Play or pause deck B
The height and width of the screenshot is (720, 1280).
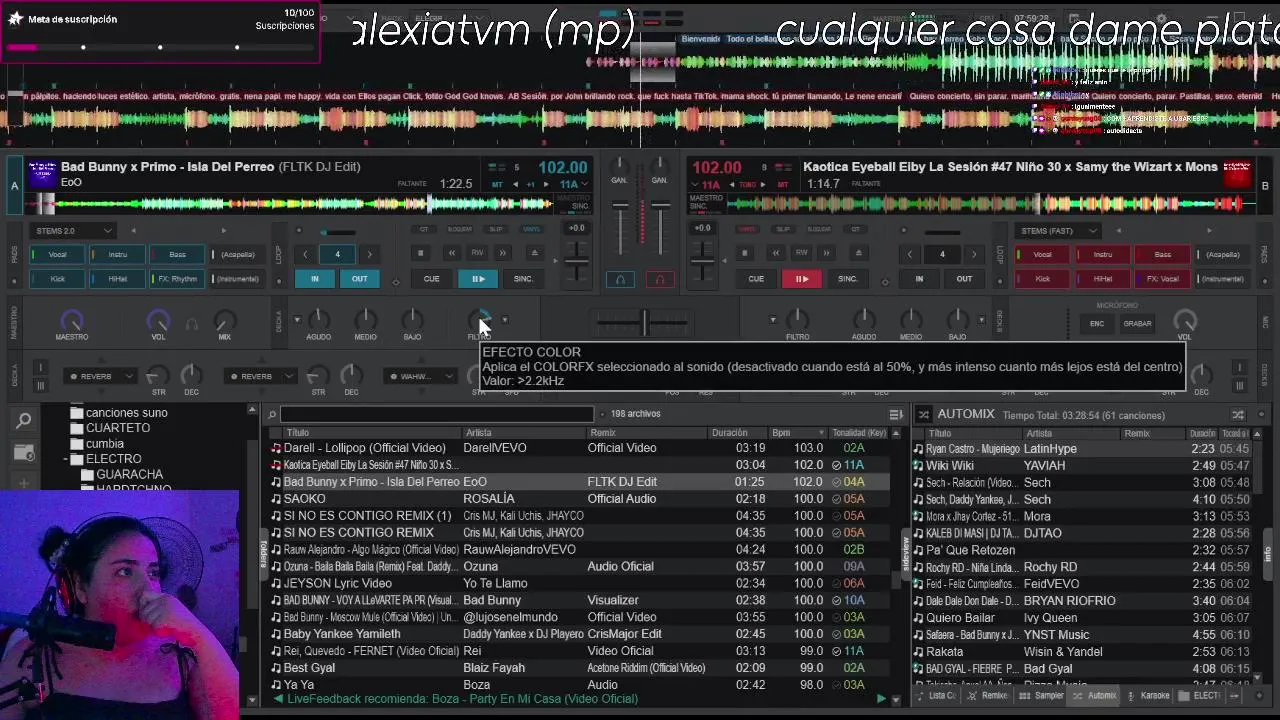tap(801, 279)
